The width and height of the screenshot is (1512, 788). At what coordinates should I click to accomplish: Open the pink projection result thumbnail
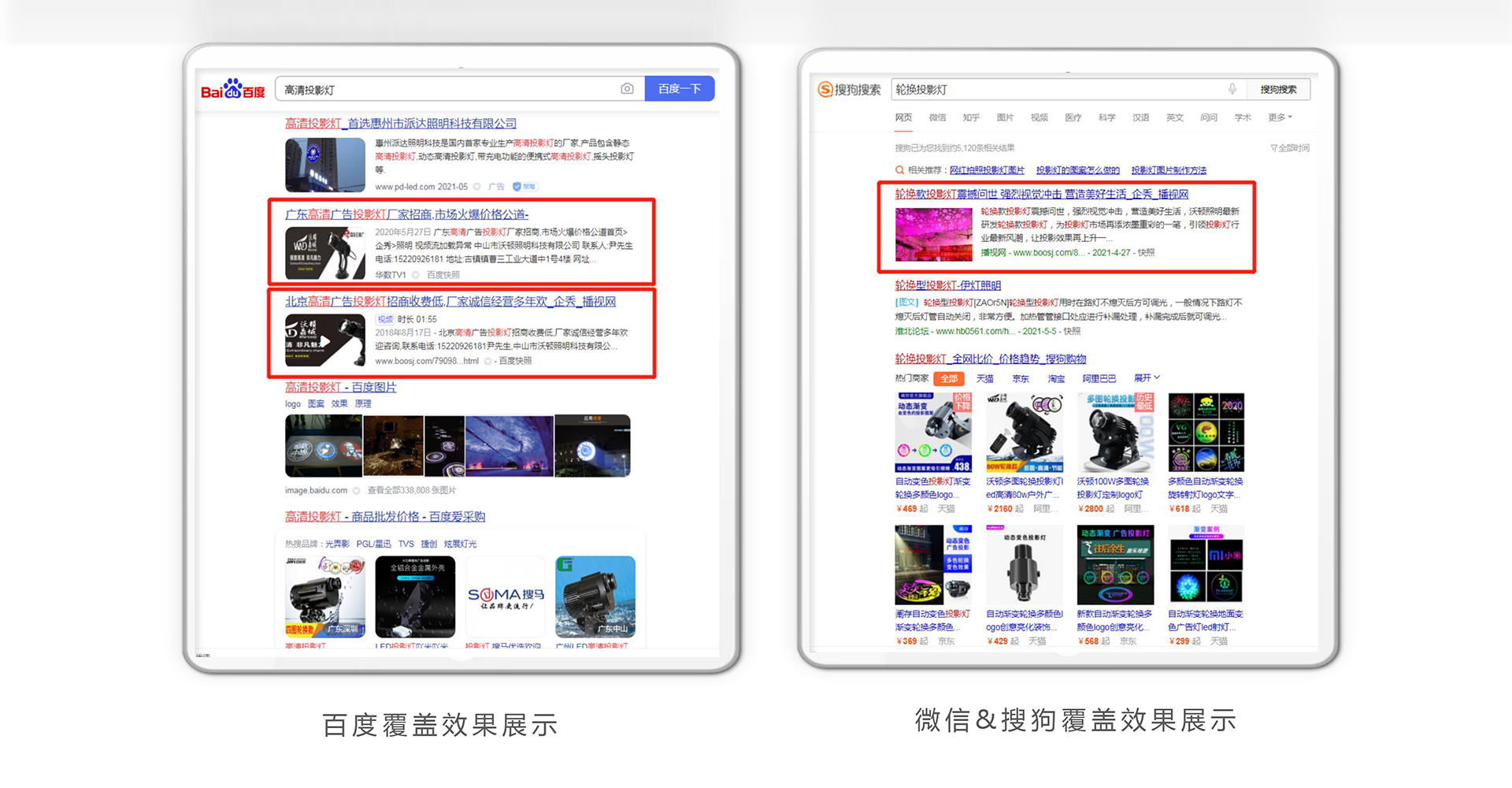click(933, 233)
